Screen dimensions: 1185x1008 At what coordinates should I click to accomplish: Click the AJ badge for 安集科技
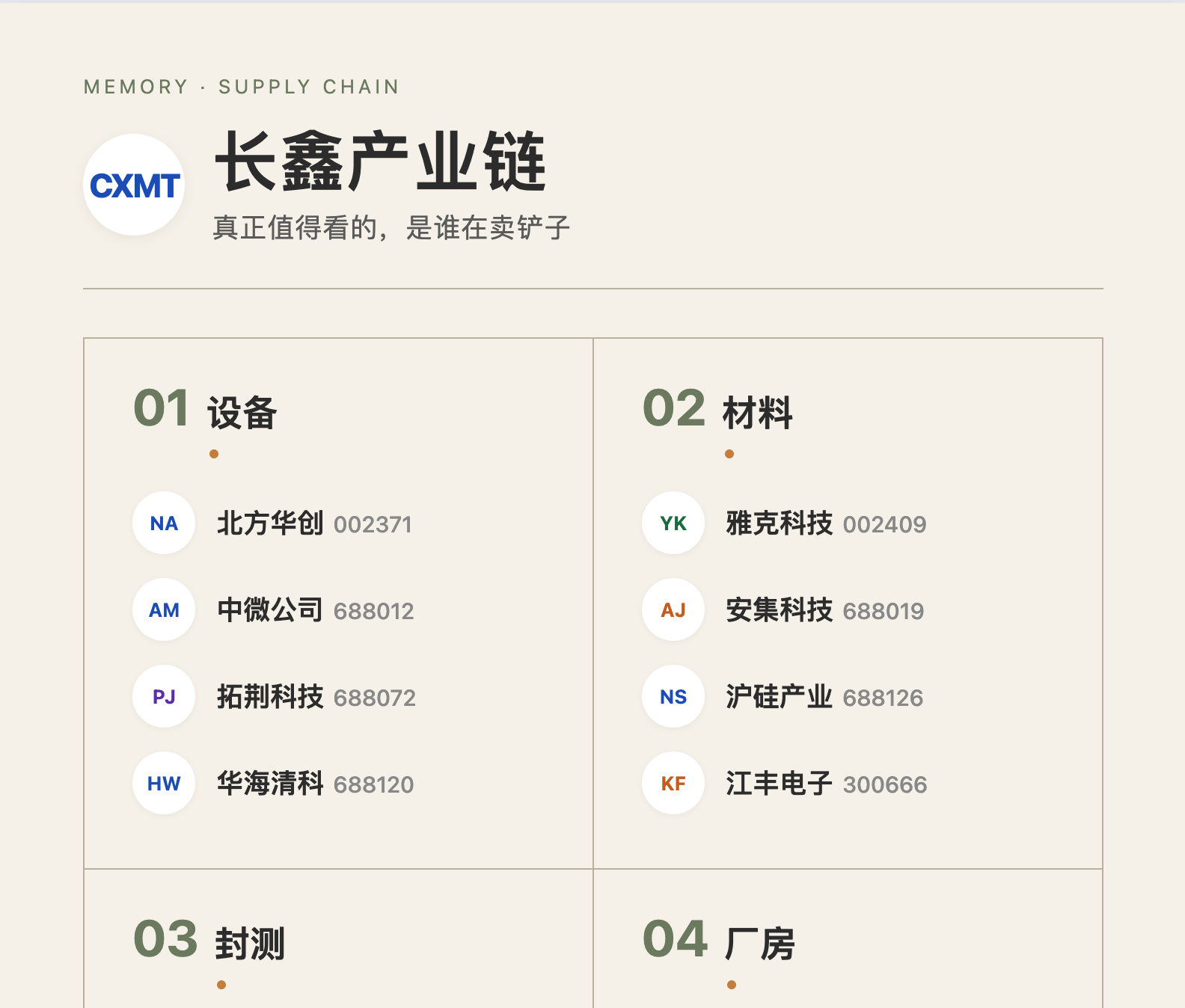(x=673, y=609)
